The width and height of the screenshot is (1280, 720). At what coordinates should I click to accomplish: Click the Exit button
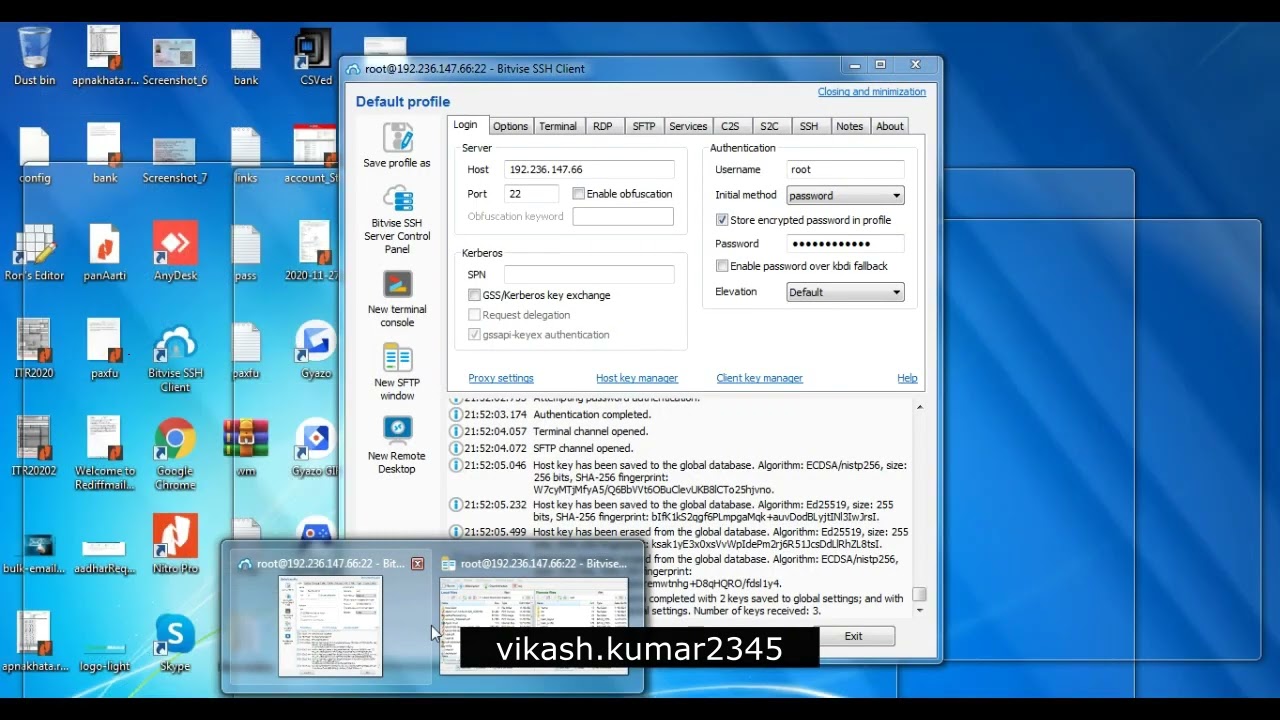coord(853,636)
